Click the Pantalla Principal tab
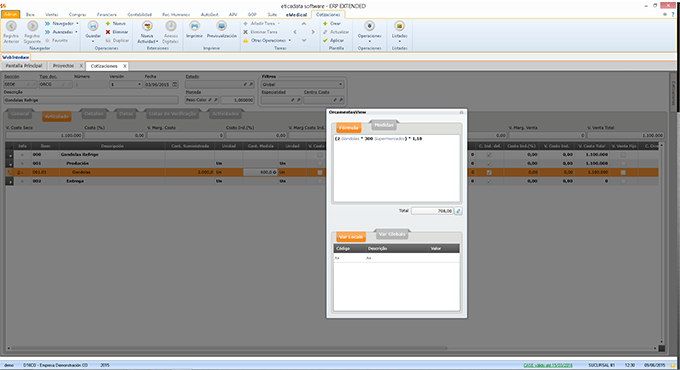The image size is (680, 370). click(x=23, y=66)
